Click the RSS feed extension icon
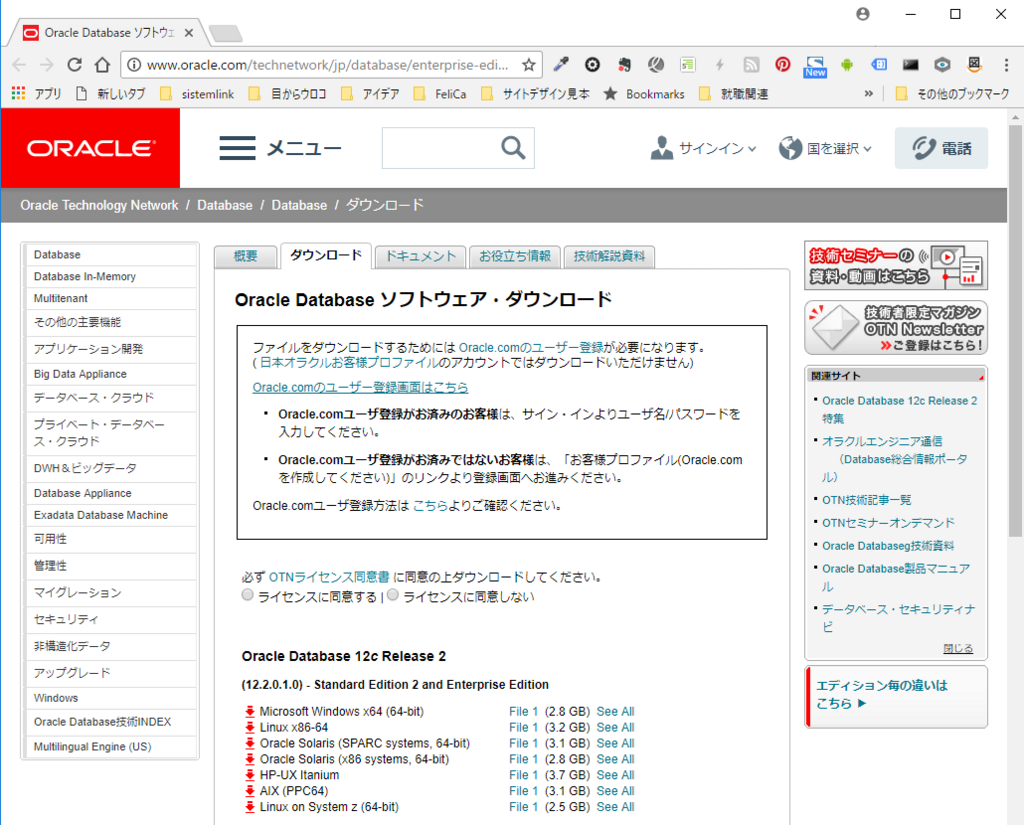The image size is (1024, 825). 752,64
